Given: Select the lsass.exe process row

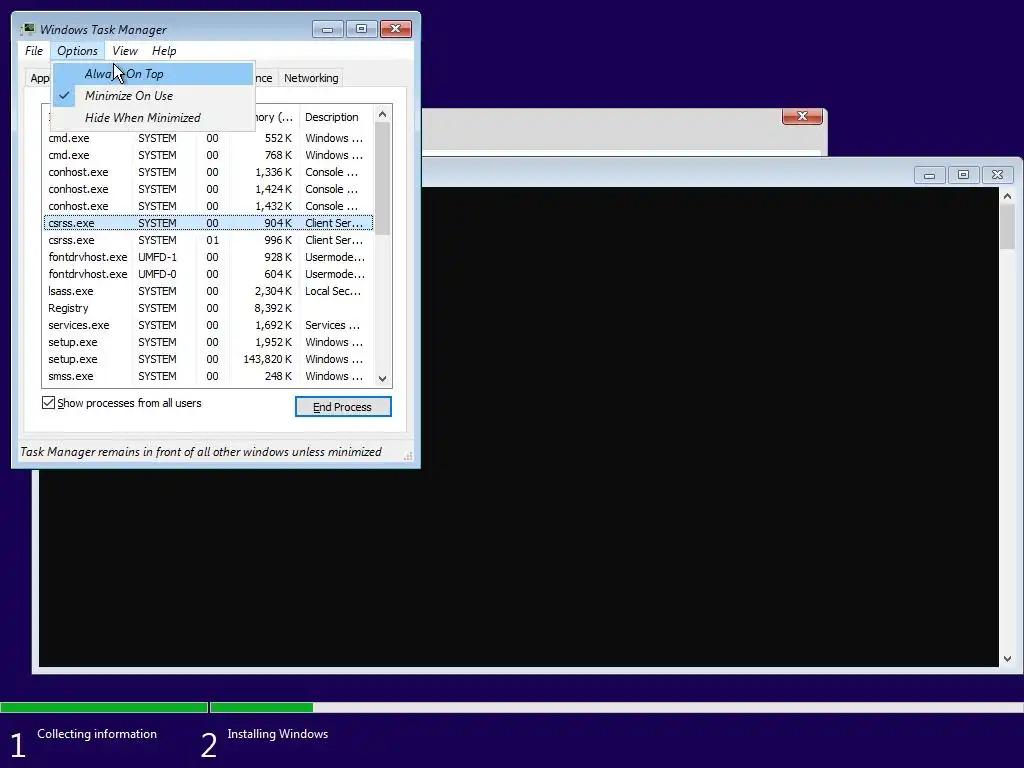Looking at the screenshot, I should click(208, 291).
